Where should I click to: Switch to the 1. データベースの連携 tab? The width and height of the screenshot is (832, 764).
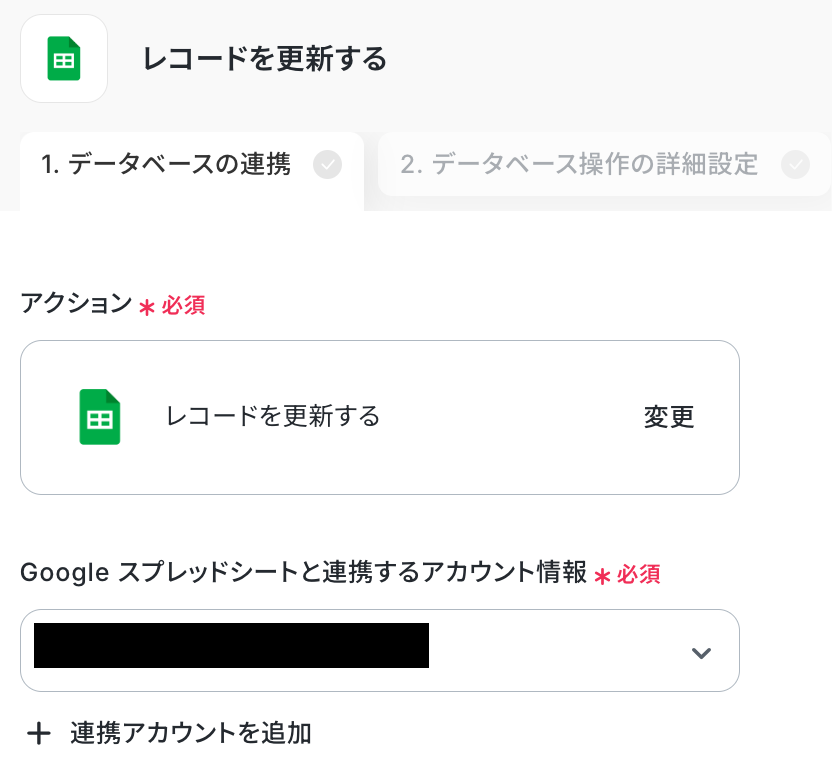coord(166,164)
